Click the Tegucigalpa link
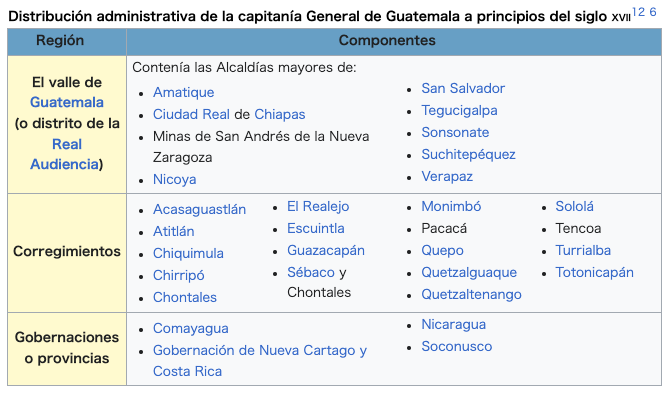The image size is (669, 393). tap(459, 111)
